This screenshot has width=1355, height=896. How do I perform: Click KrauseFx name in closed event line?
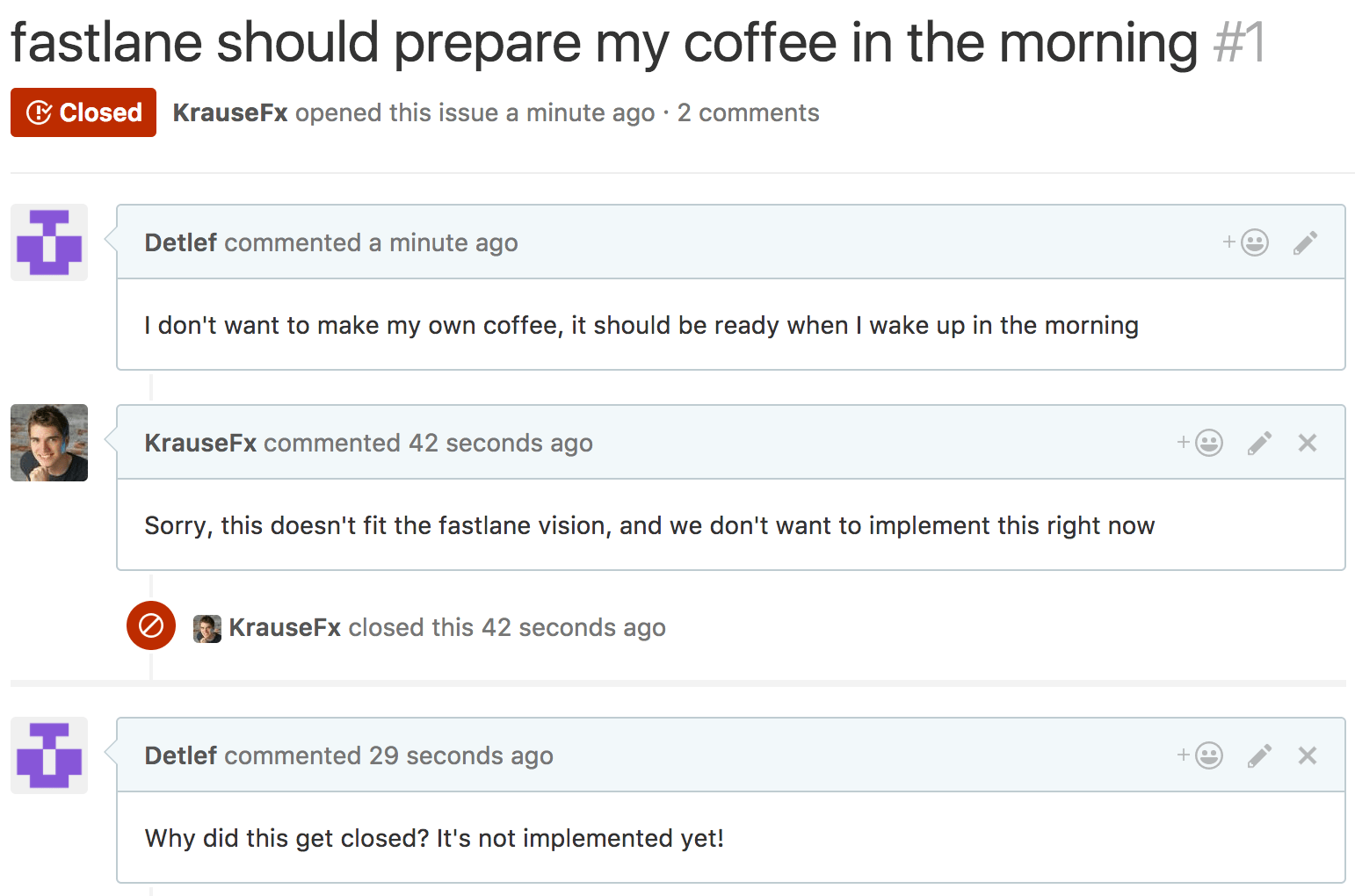pyautogui.click(x=285, y=627)
